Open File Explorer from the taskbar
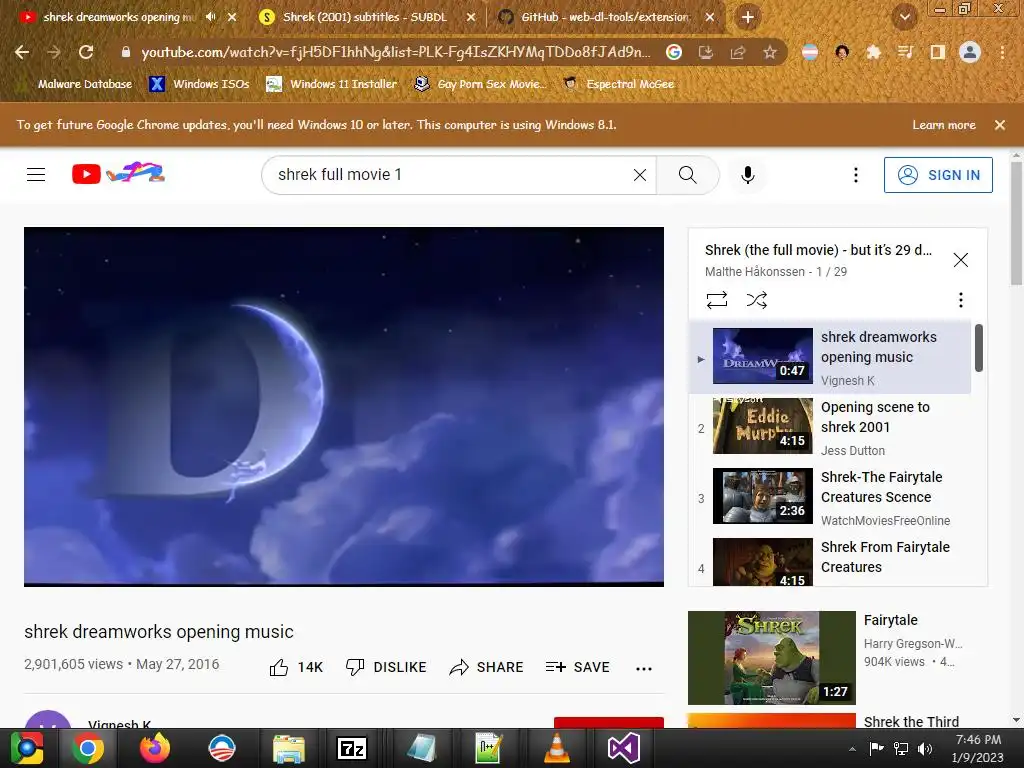This screenshot has width=1024, height=768. coord(289,748)
